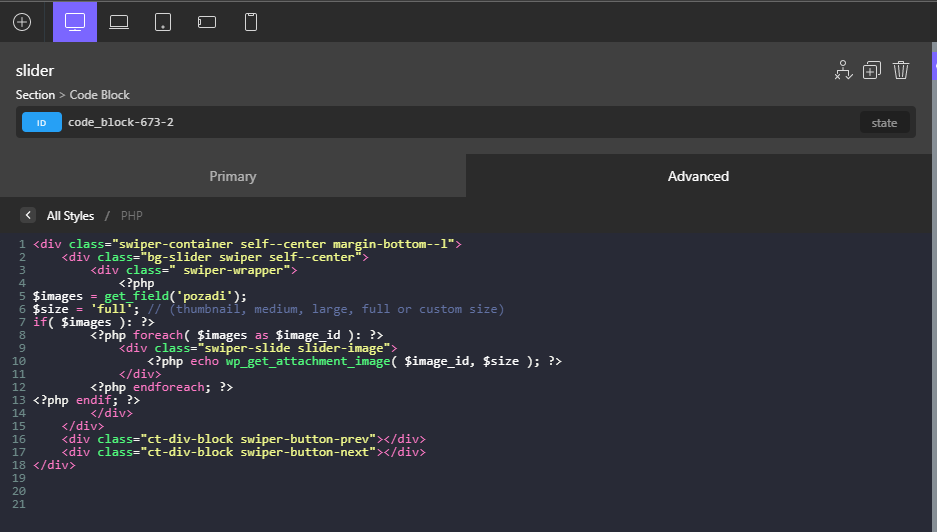Switch to phone landscape viewport icon

[x=207, y=22]
